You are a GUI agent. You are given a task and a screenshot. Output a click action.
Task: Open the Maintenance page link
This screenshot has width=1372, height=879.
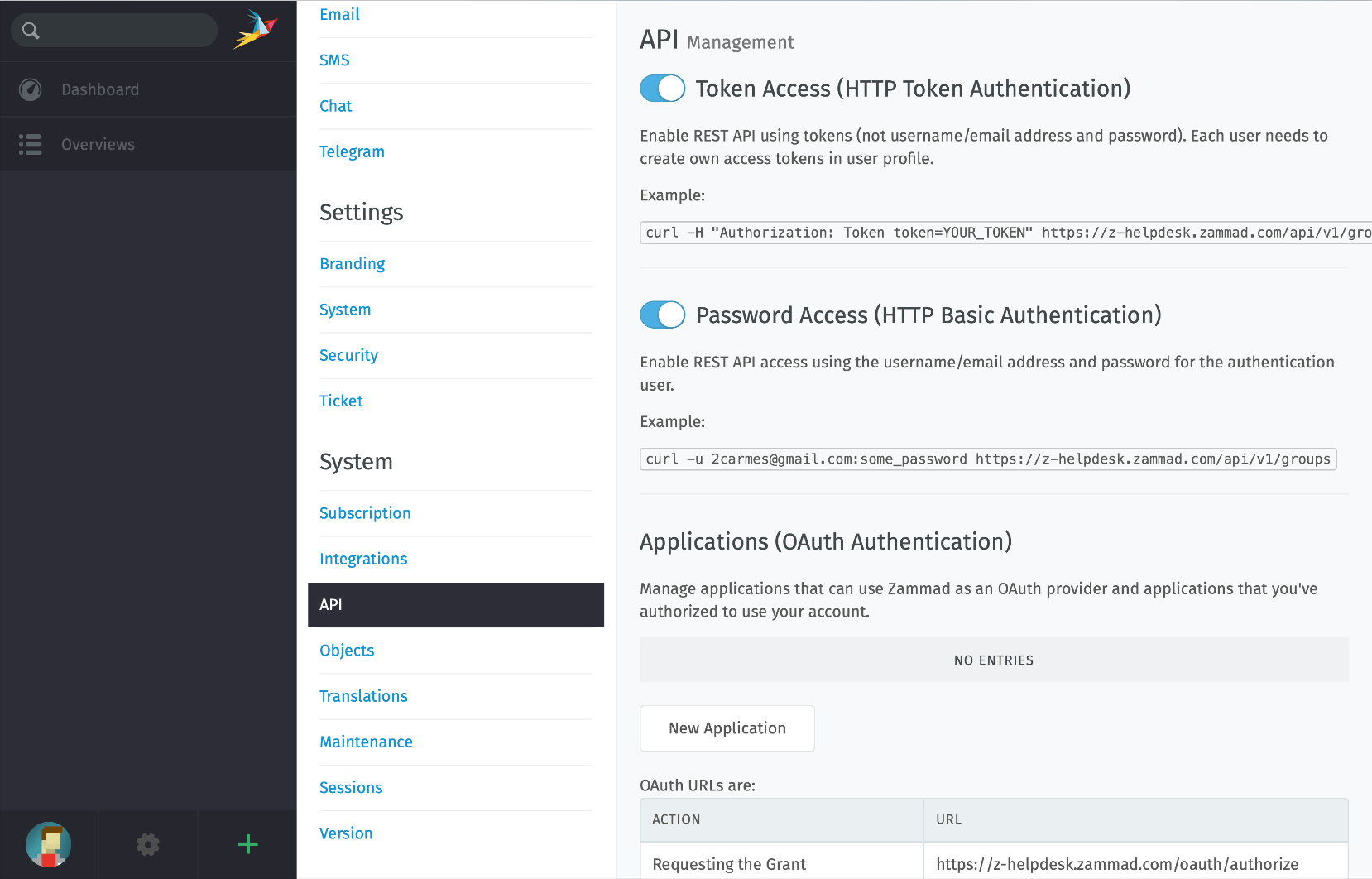tap(366, 742)
